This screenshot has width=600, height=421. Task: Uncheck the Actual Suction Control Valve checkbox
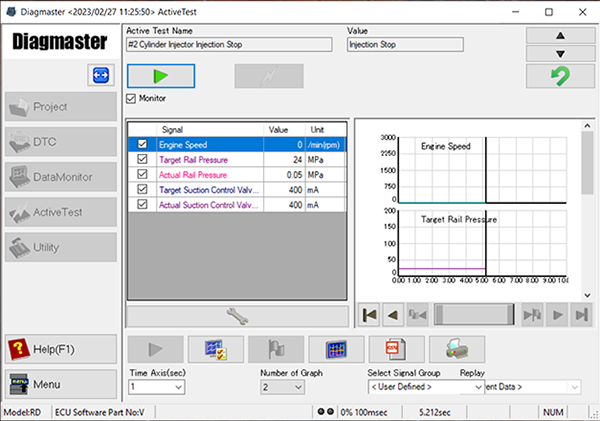pos(142,205)
